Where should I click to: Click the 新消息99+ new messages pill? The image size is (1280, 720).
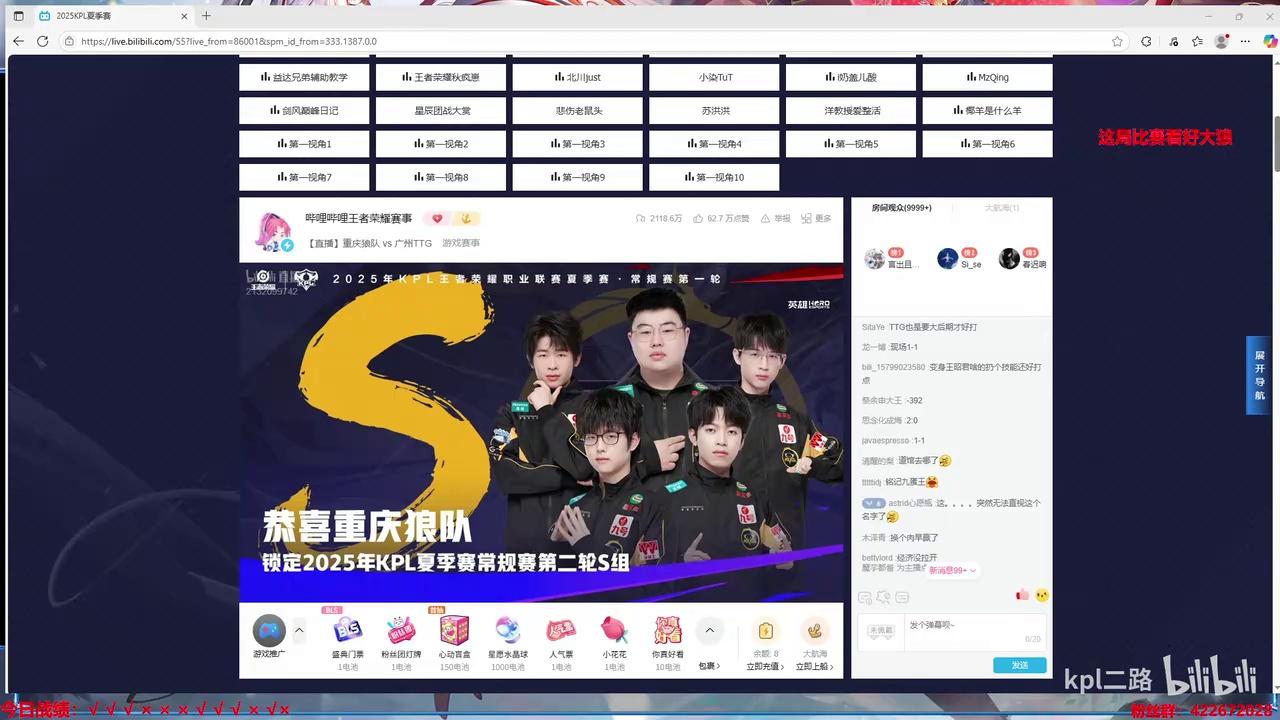pos(952,570)
